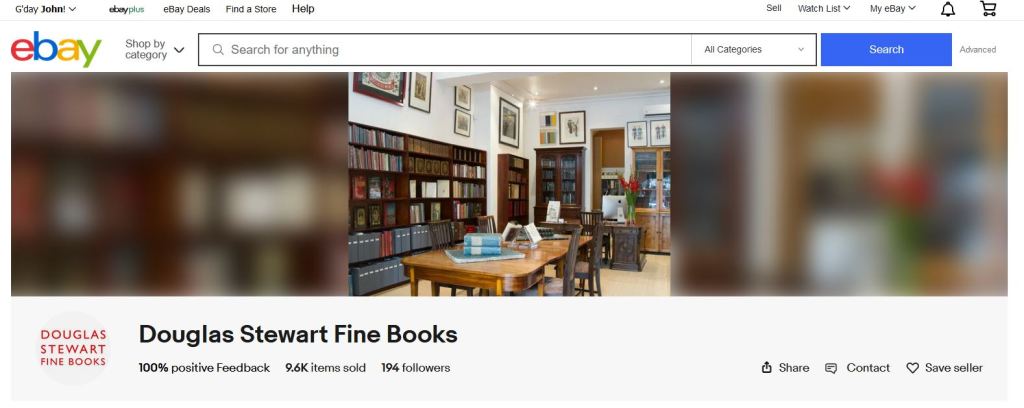Click the Save seller heart icon
1024x408 pixels.
[912, 368]
